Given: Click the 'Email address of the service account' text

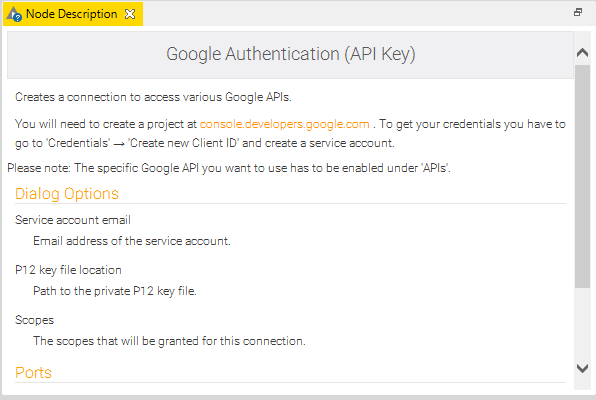Looking at the screenshot, I should tap(132, 241).
